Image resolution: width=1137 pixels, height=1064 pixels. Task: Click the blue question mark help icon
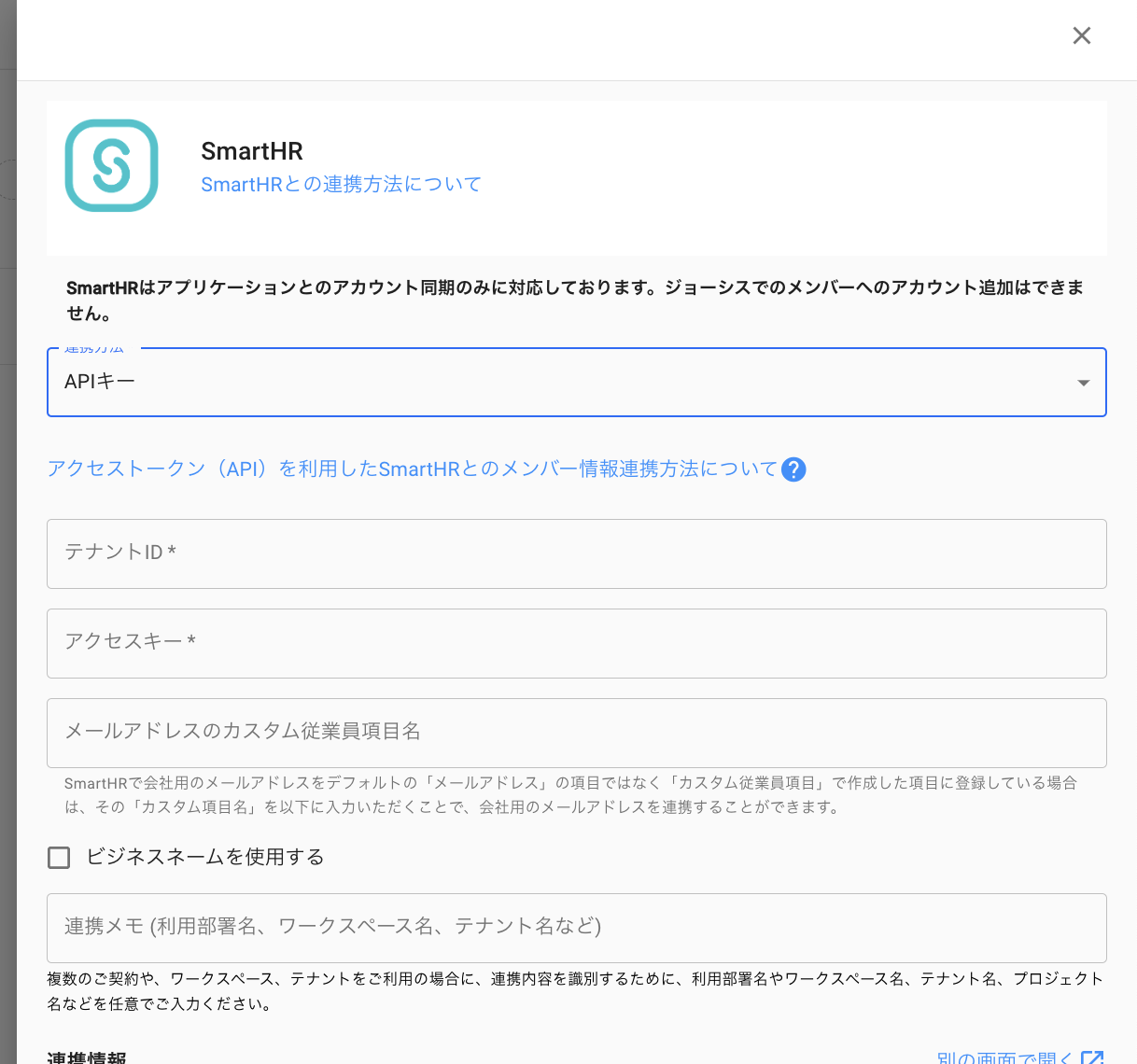793,469
